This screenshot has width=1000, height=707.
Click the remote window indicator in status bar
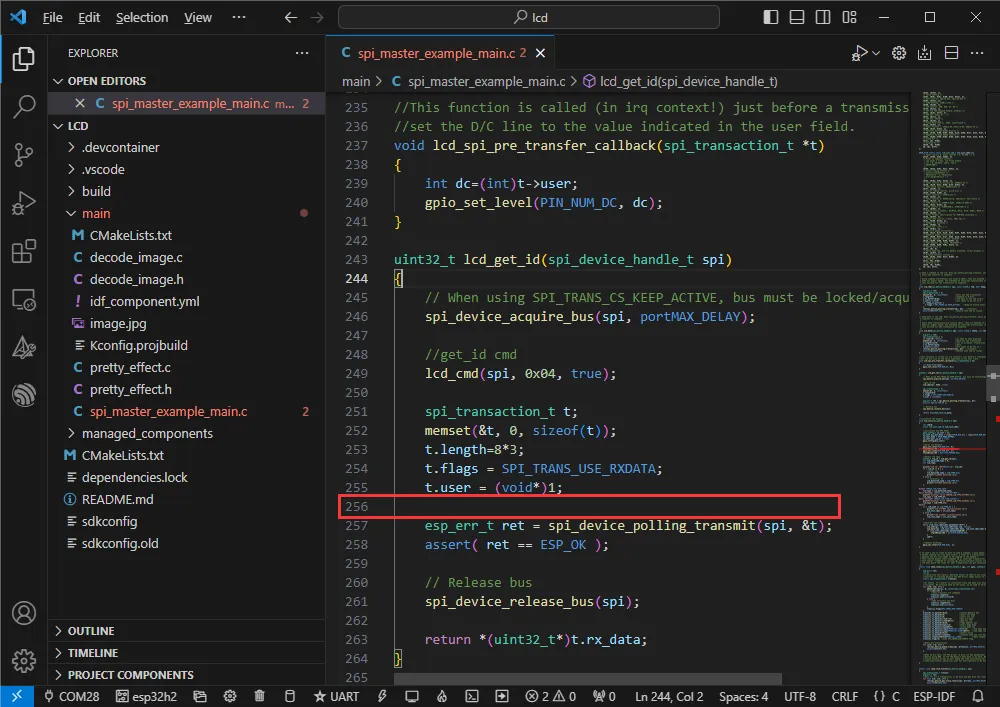(x=17, y=696)
